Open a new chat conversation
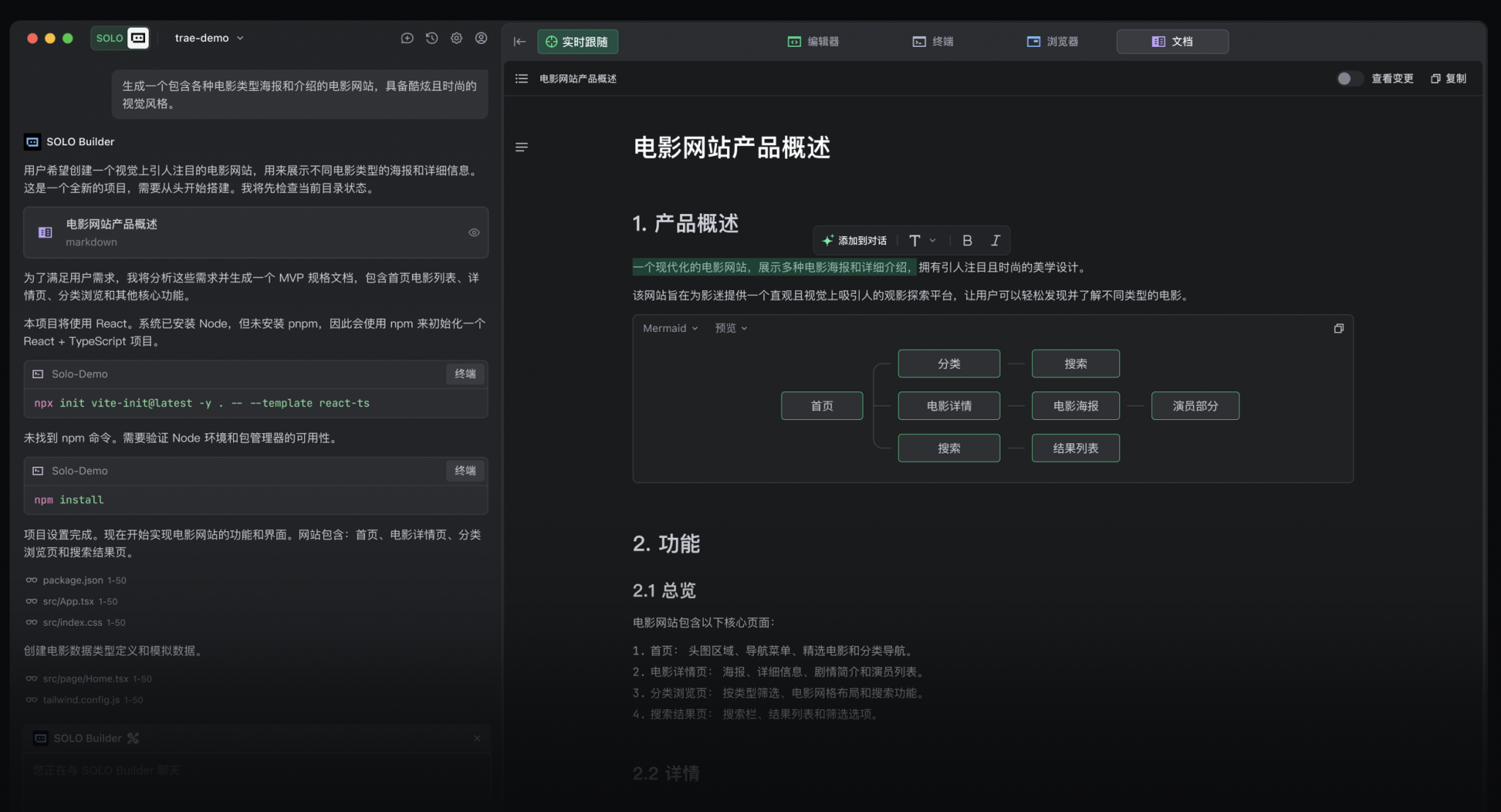Viewport: 1501px width, 812px height. (408, 38)
